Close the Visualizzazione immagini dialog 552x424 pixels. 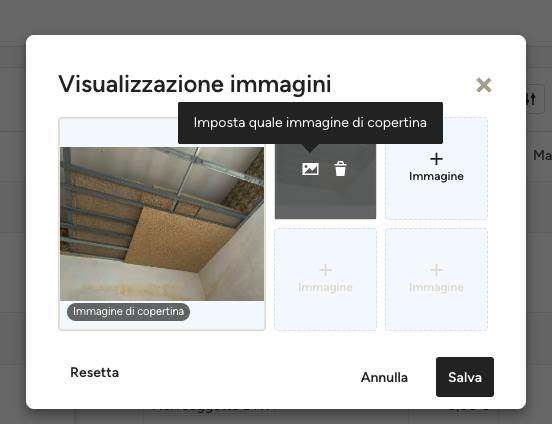484,85
